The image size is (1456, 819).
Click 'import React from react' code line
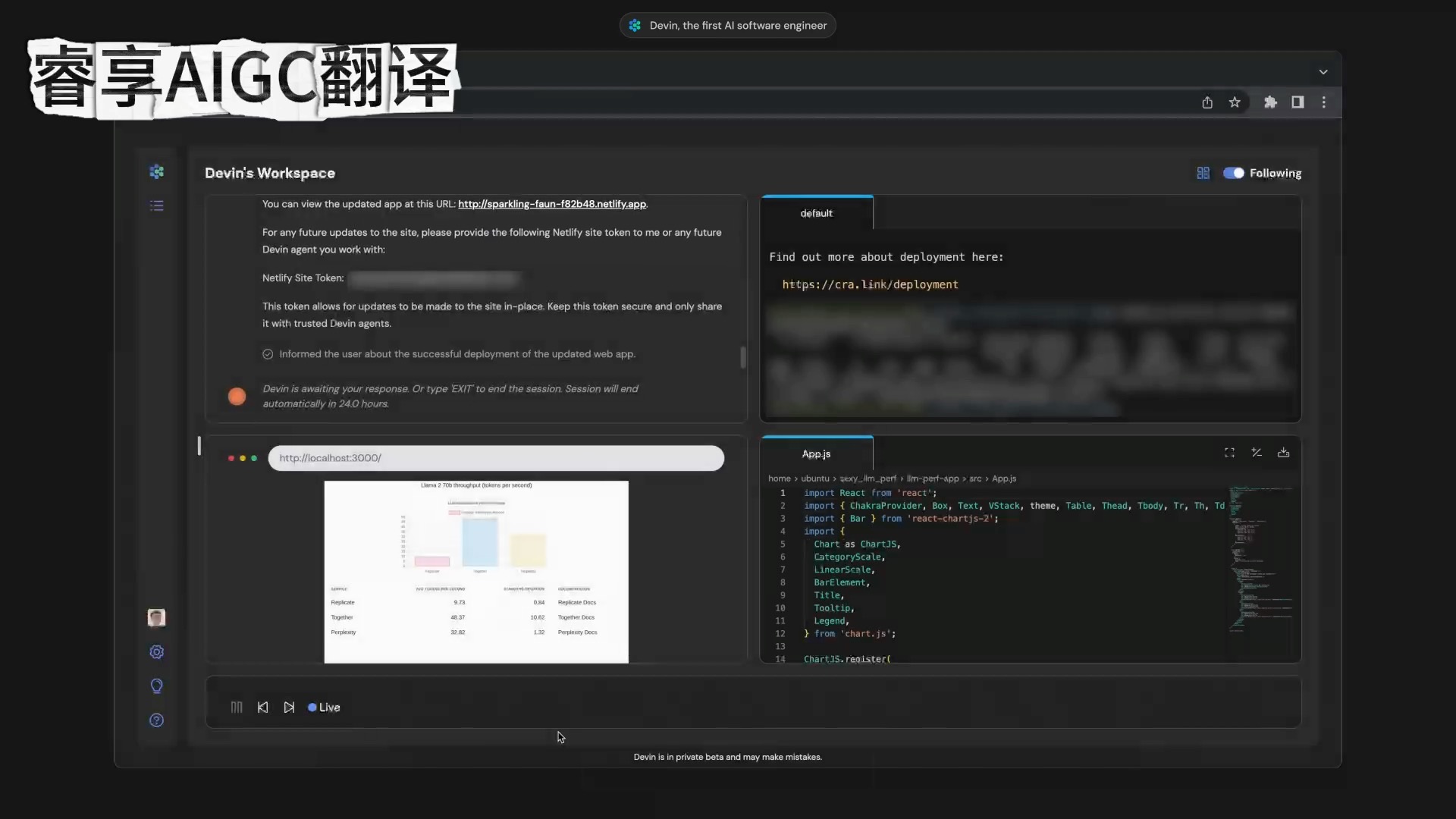click(871, 493)
